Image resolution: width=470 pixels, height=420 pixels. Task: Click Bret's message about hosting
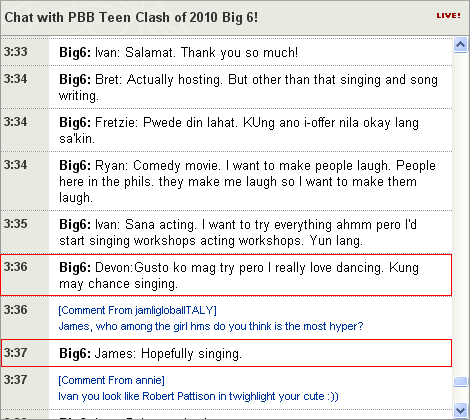[248, 87]
